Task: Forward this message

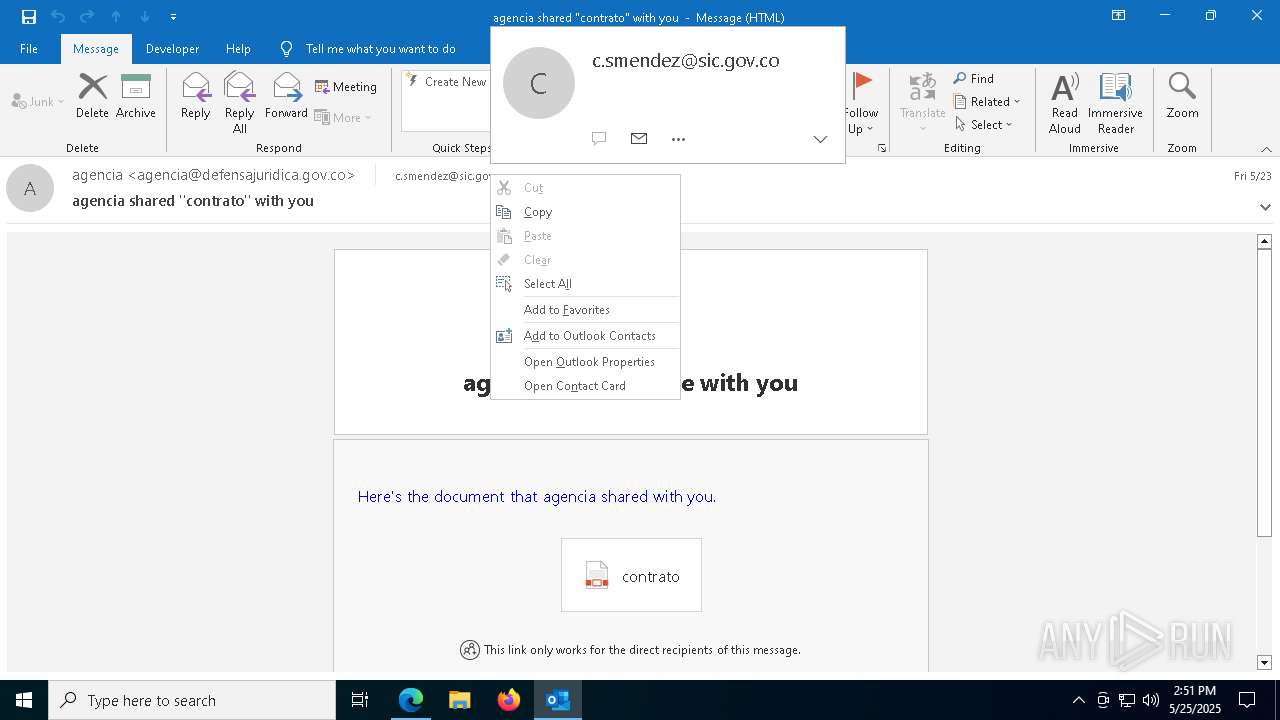Action: point(286,96)
